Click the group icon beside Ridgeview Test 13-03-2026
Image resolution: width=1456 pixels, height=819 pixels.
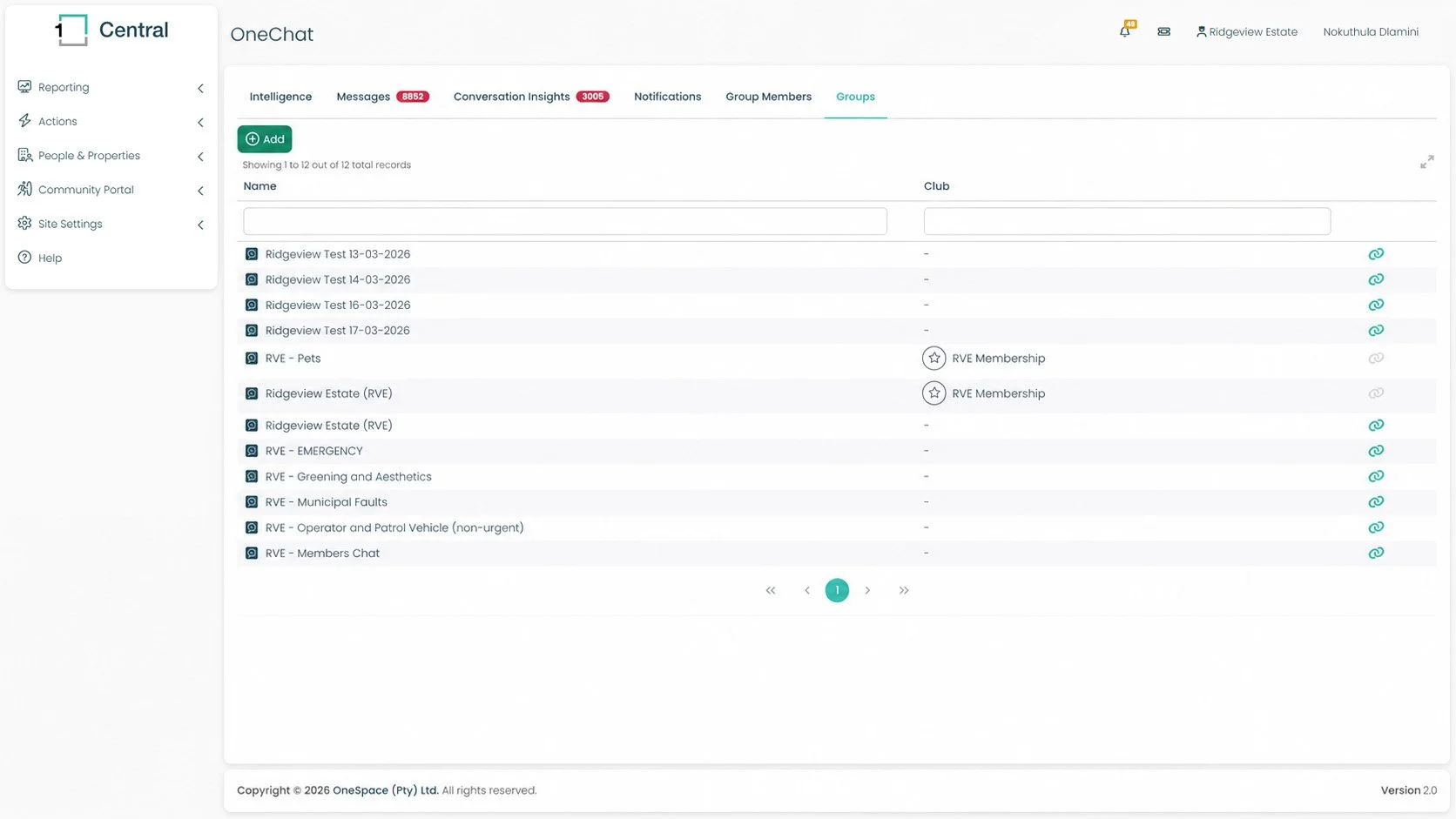click(252, 254)
